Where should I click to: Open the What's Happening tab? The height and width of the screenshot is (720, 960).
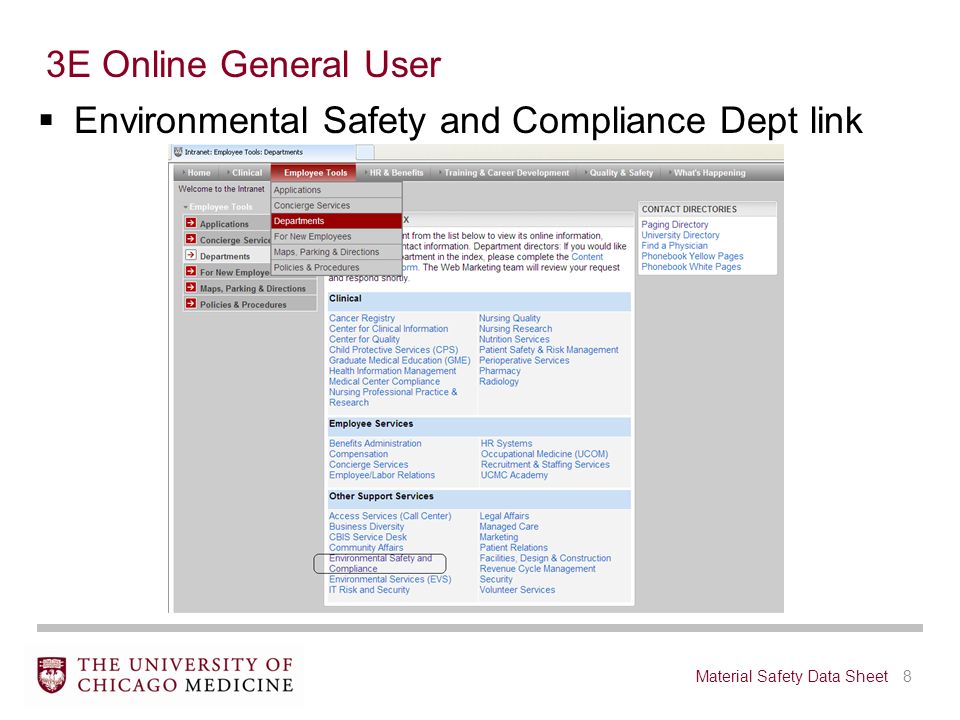pyautogui.click(x=708, y=173)
